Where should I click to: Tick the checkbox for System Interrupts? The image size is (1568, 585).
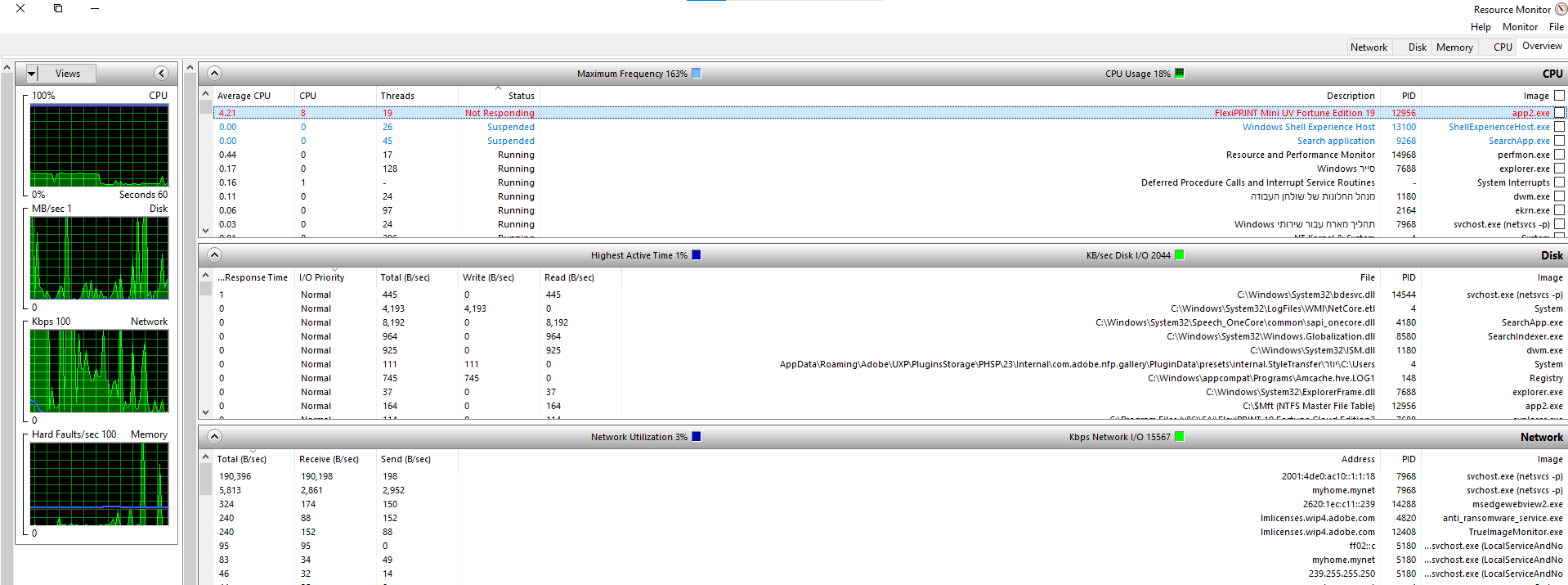(1559, 182)
